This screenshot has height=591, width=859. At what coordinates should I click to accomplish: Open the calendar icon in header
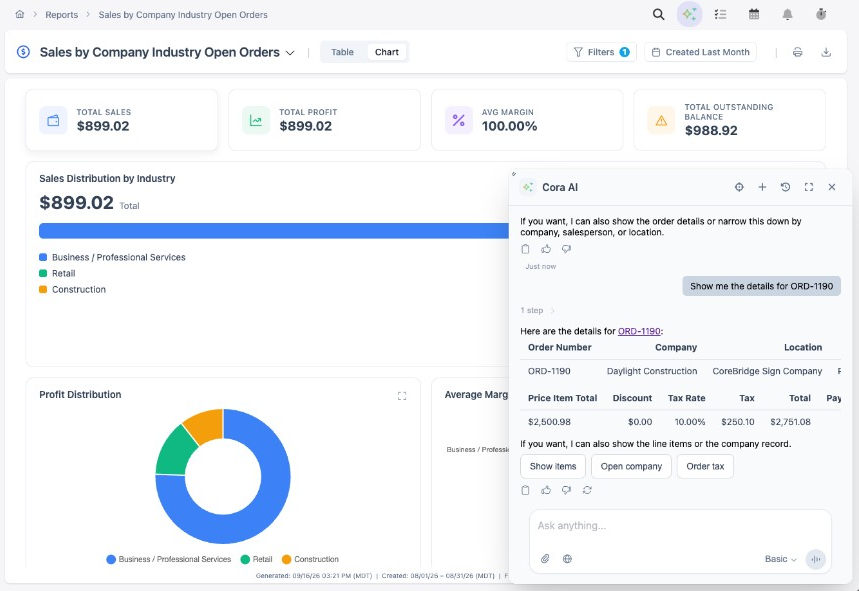pos(754,14)
